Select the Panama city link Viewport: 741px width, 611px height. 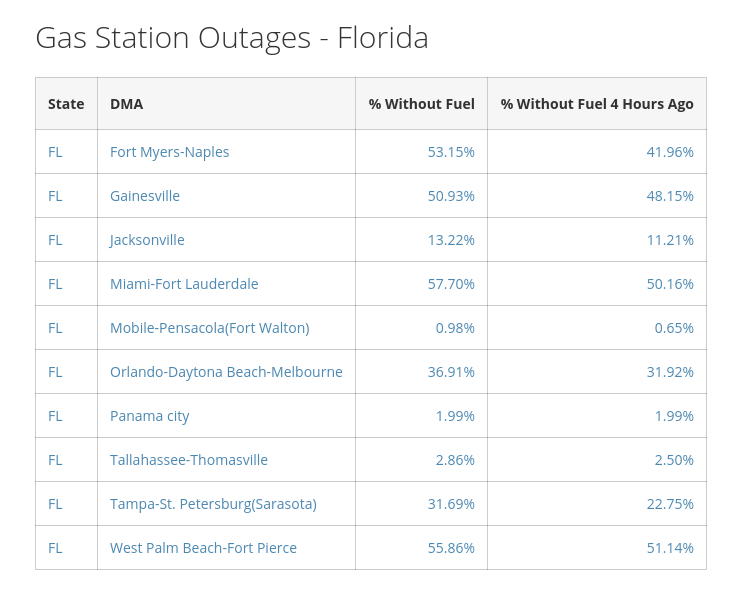tap(149, 416)
